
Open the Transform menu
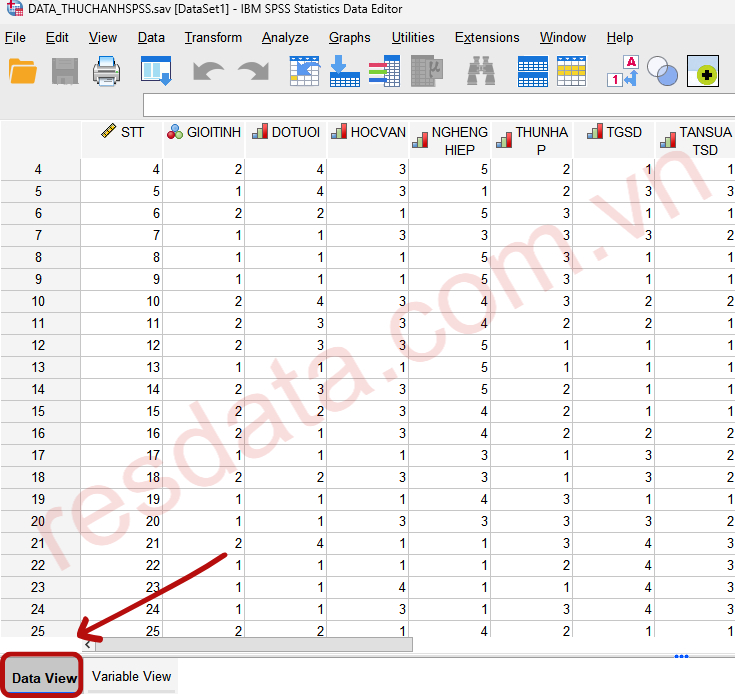(213, 38)
